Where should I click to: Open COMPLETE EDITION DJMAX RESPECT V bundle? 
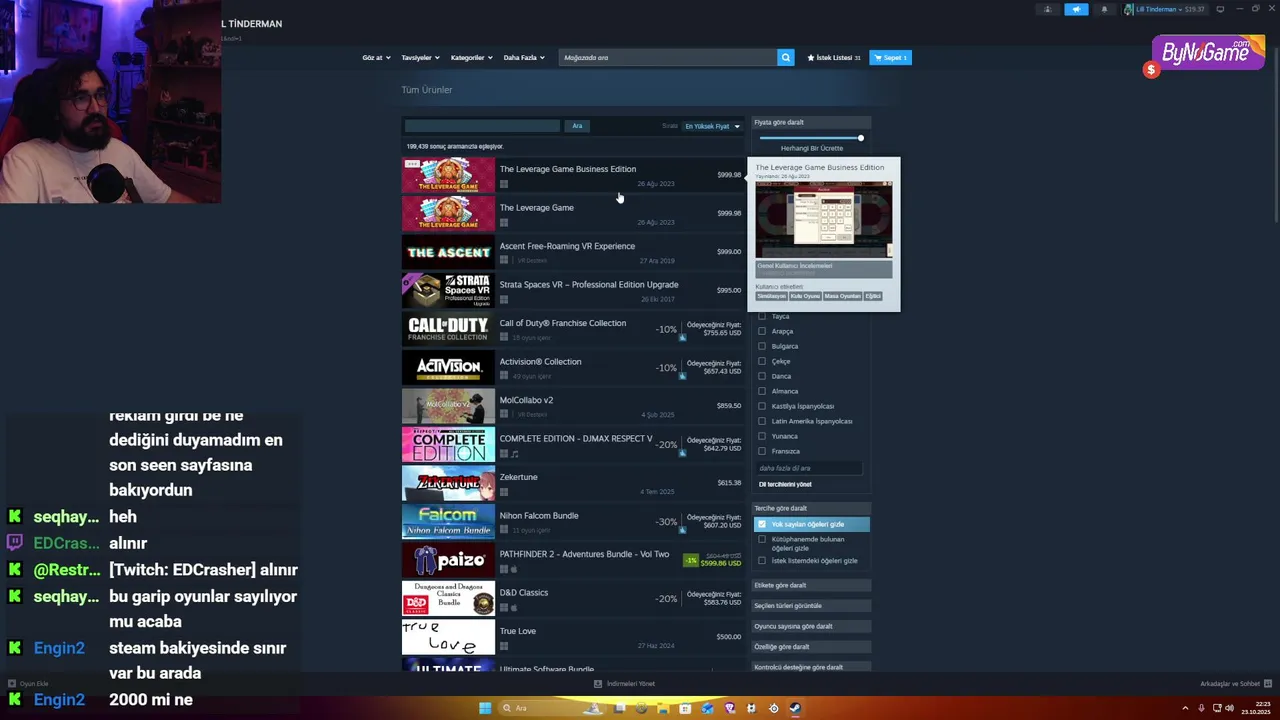[573, 445]
